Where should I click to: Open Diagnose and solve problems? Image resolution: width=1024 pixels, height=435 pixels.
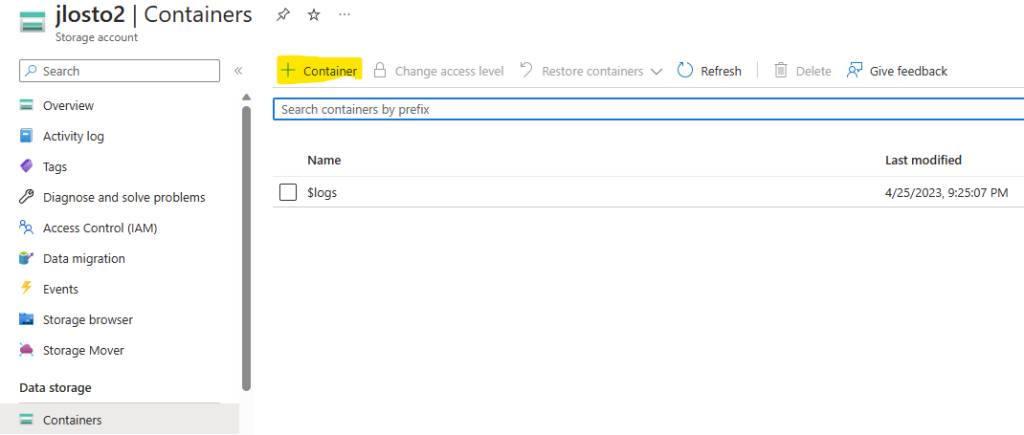pos(124,197)
